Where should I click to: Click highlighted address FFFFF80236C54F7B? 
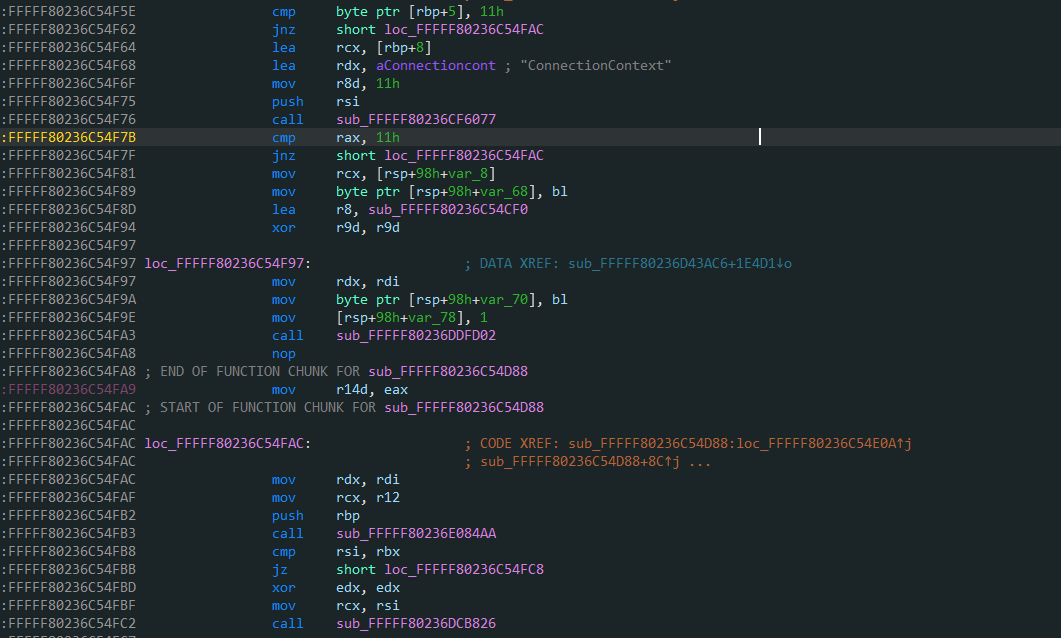click(x=72, y=137)
